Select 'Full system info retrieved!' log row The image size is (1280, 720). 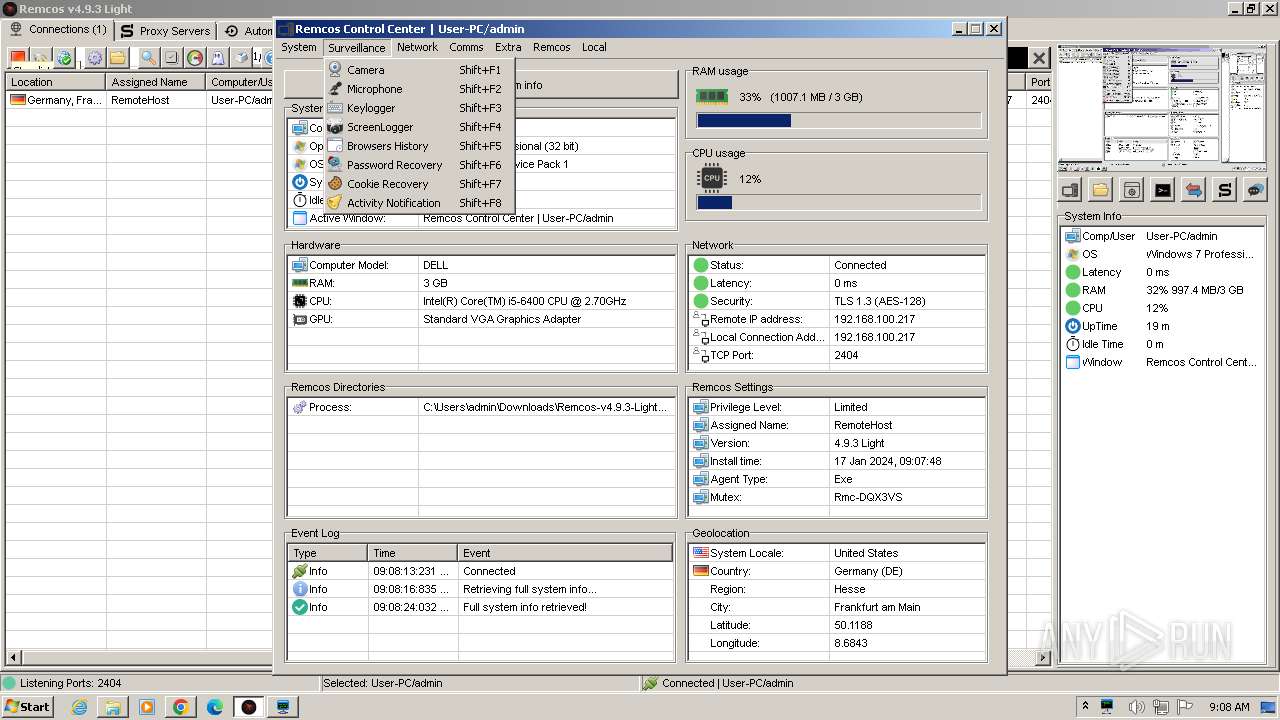481,607
